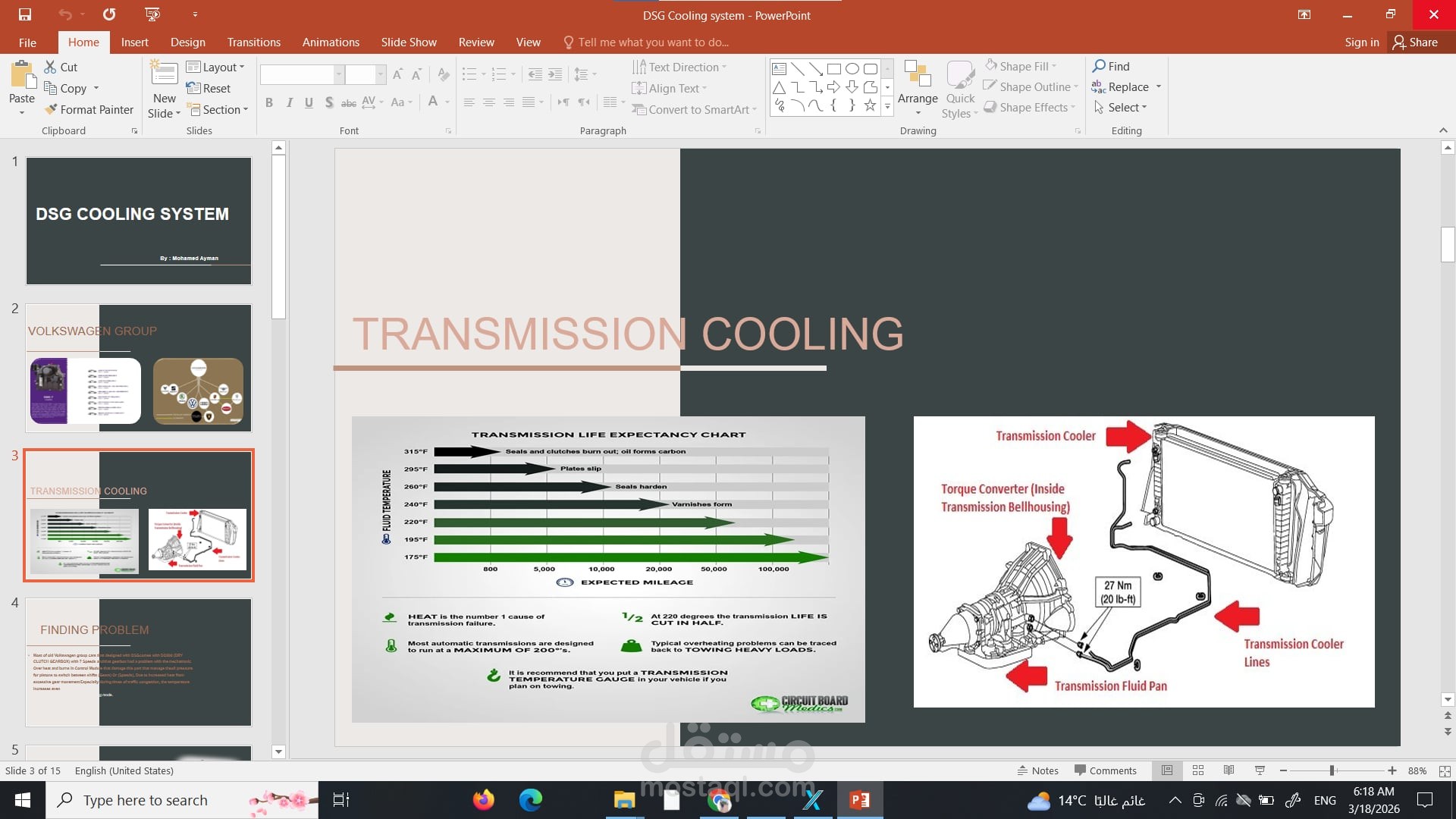Toggle text Shadow
This screenshot has width=1456, height=819.
(328, 102)
